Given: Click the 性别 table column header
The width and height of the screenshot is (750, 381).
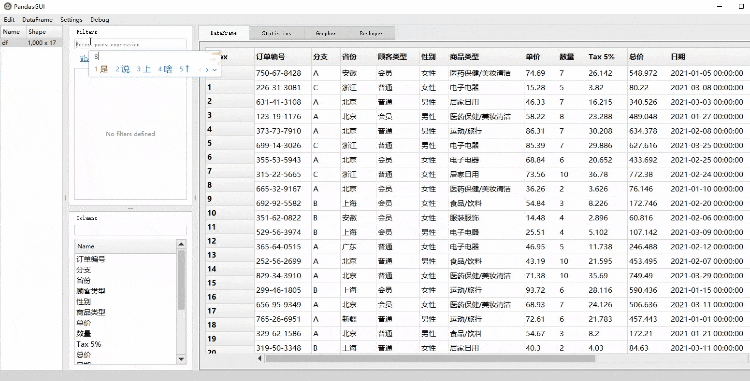Looking at the screenshot, I should (x=433, y=56).
